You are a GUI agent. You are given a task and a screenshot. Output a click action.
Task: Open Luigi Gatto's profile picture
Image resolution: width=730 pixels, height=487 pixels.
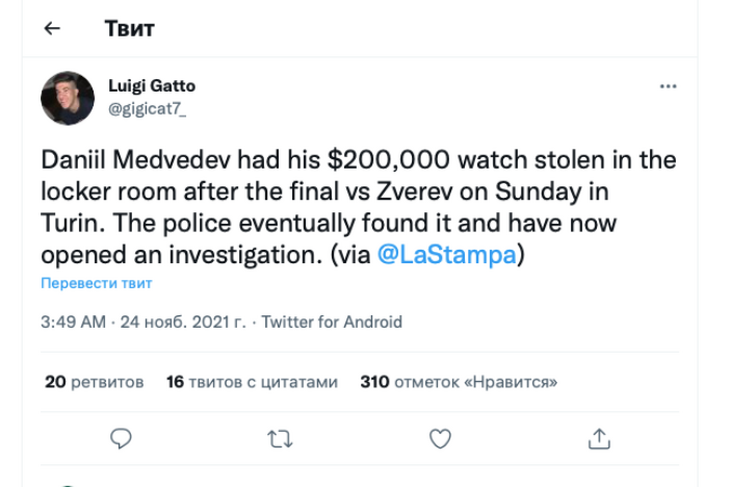click(x=68, y=97)
